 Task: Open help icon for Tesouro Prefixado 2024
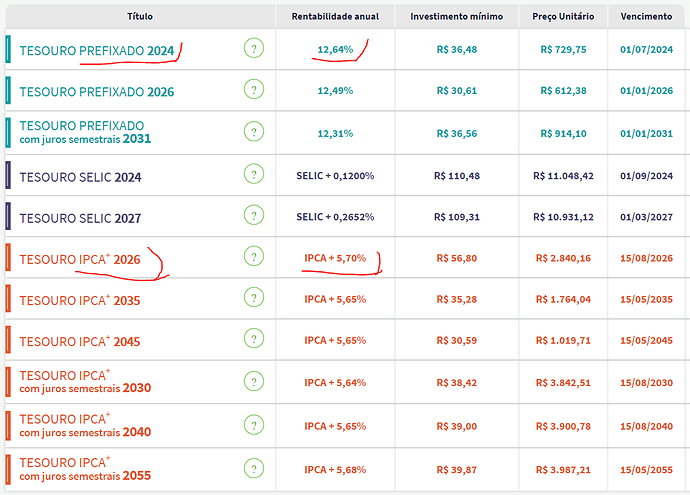[254, 48]
